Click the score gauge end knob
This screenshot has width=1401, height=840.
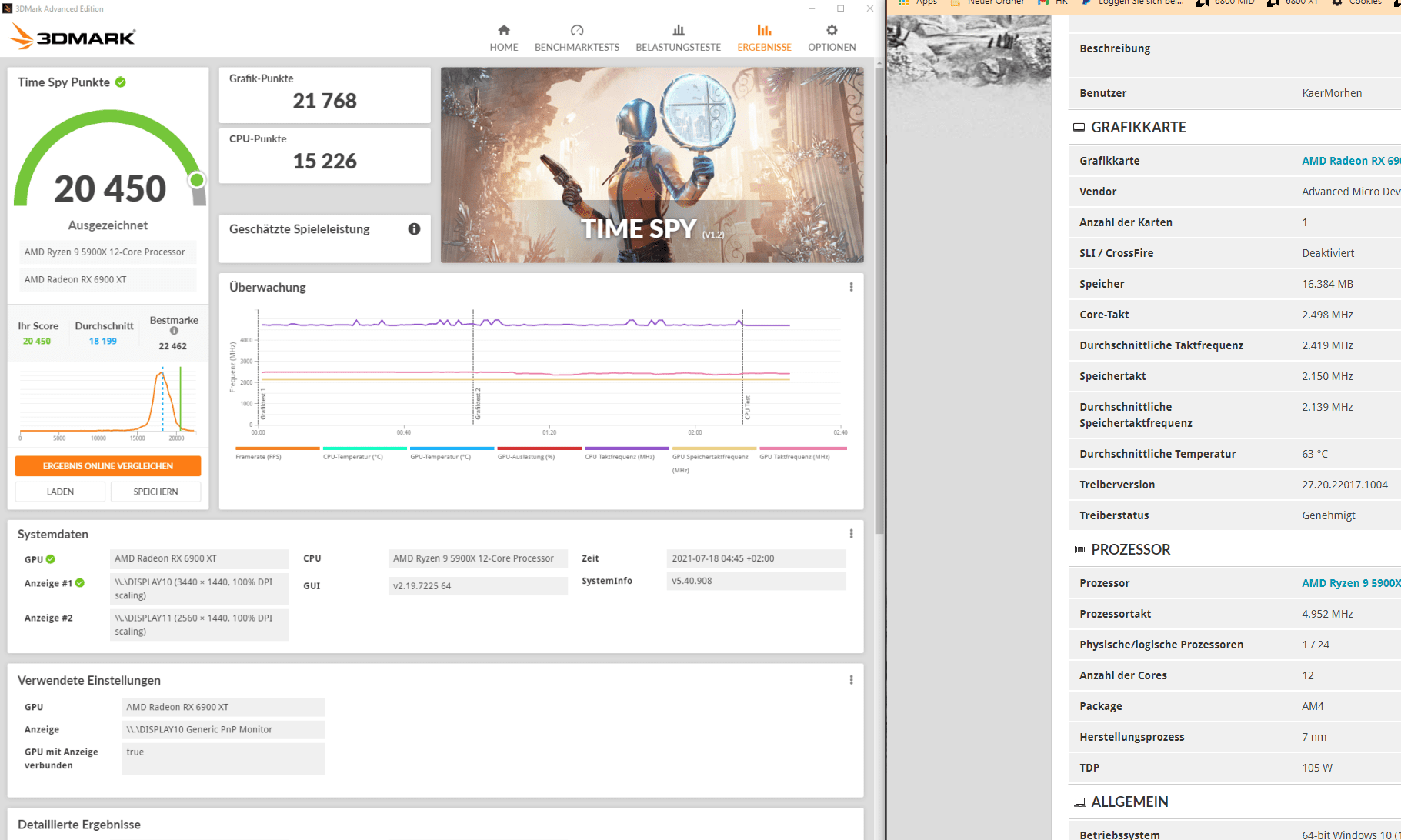(x=197, y=180)
